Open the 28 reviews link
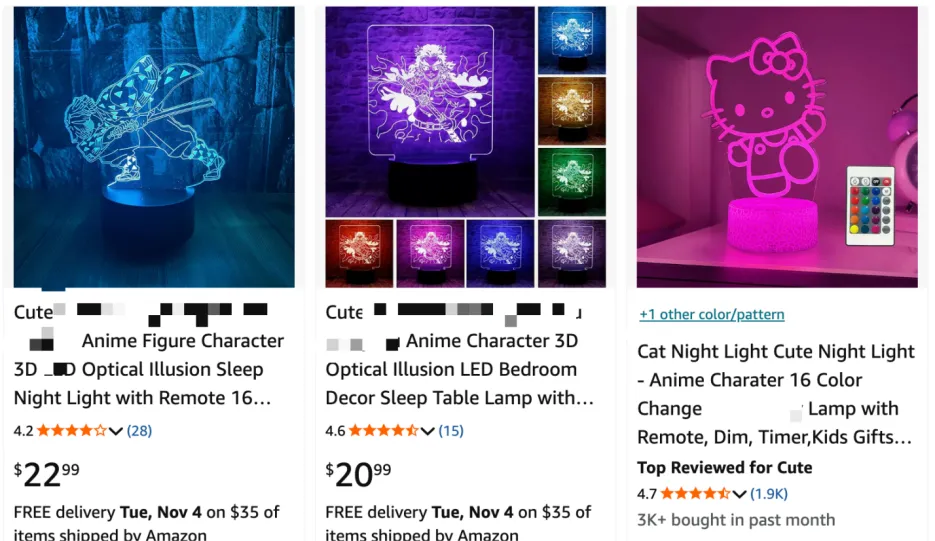935x541 pixels. coord(139,431)
